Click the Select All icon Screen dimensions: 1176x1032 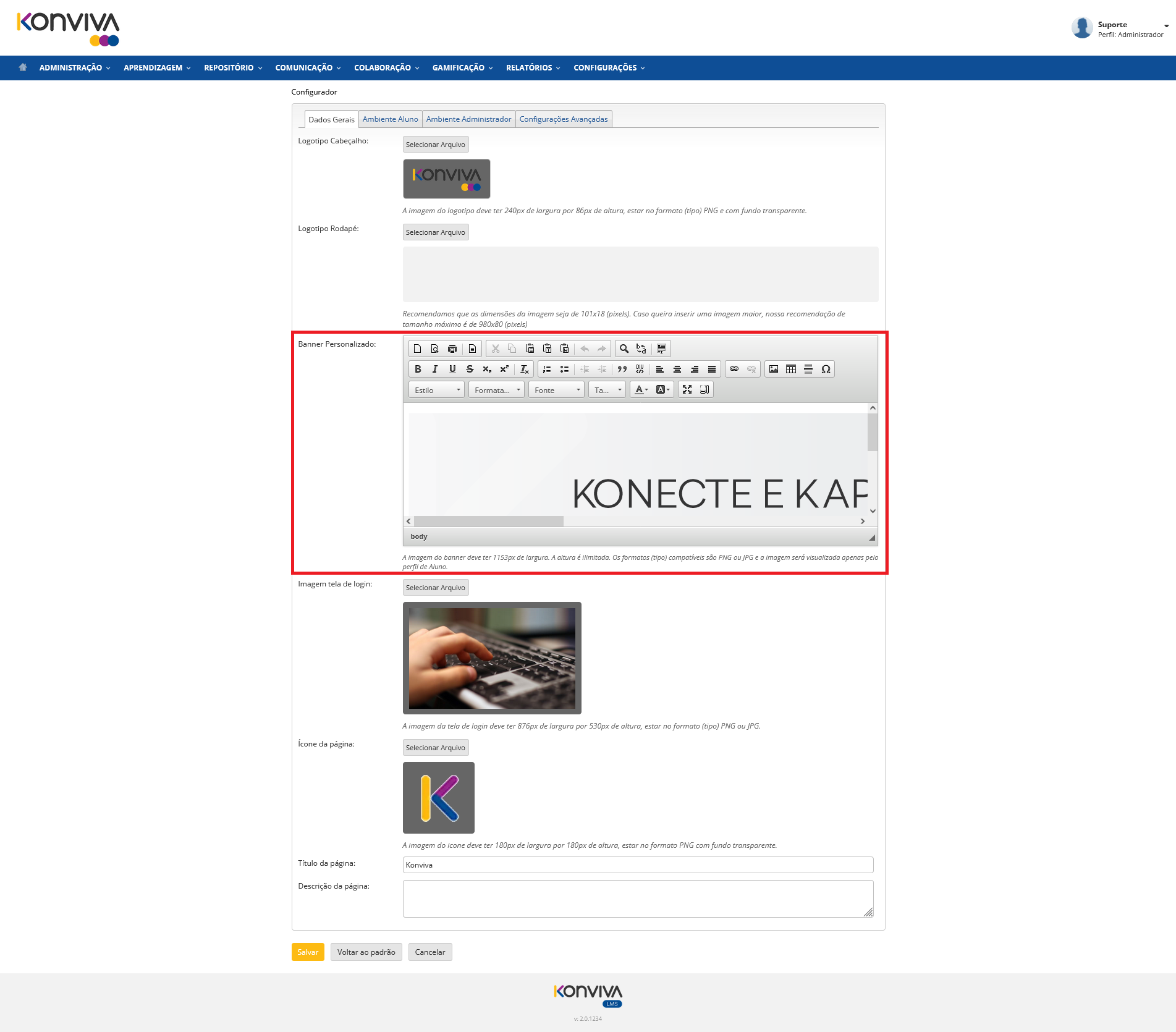tap(661, 349)
